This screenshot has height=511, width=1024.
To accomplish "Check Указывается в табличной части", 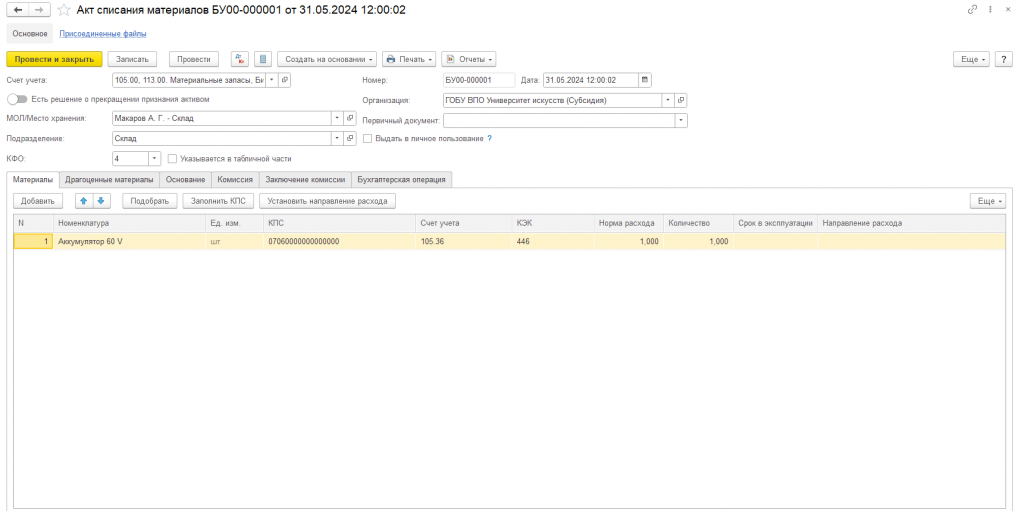I will 172,158.
